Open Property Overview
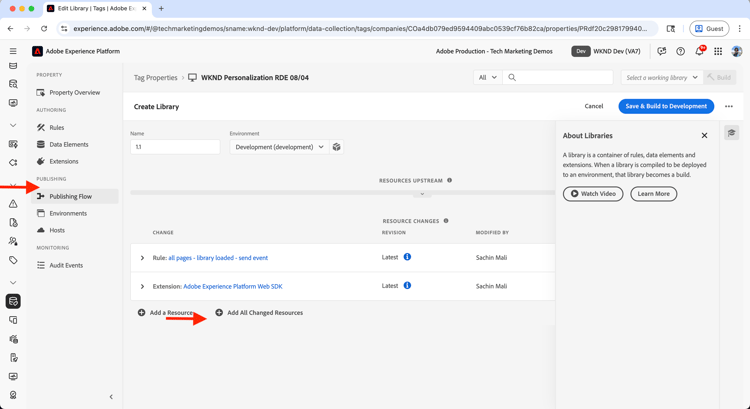 tap(75, 92)
